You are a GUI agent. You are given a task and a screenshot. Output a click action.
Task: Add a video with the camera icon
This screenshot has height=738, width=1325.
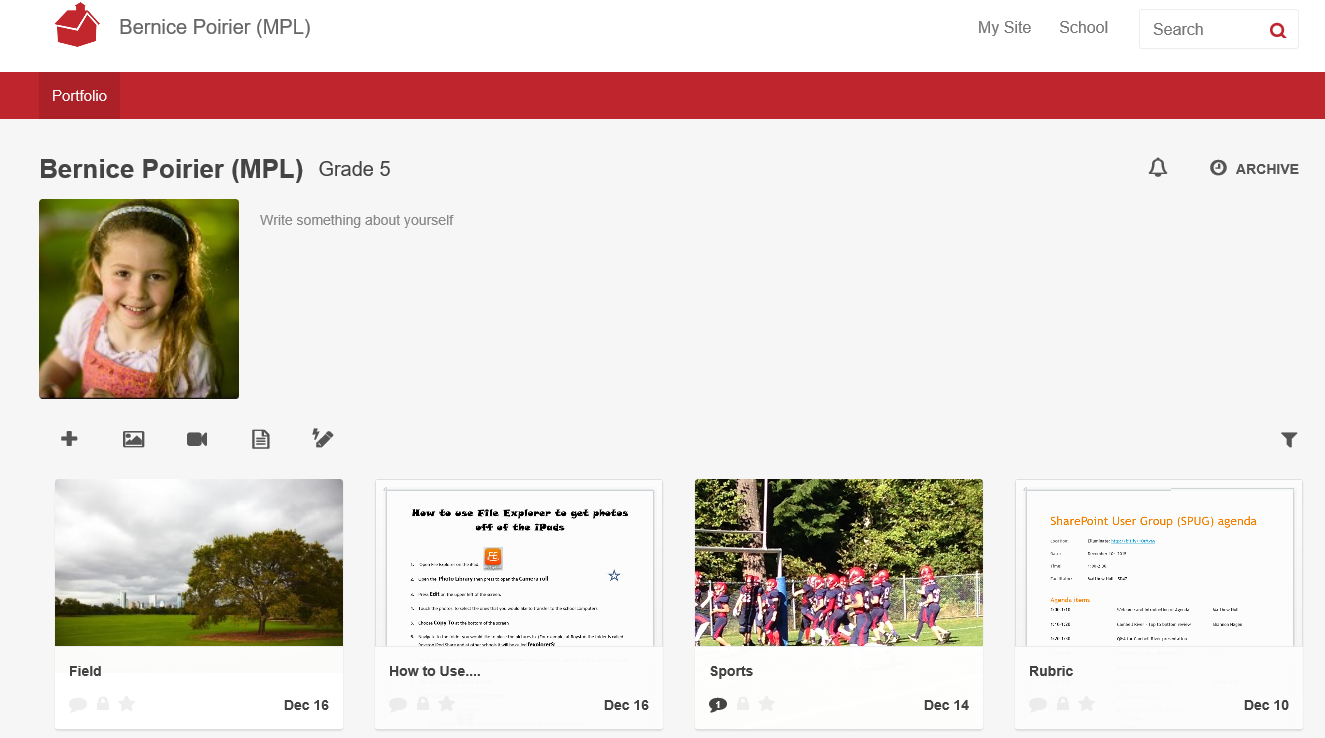(x=197, y=439)
